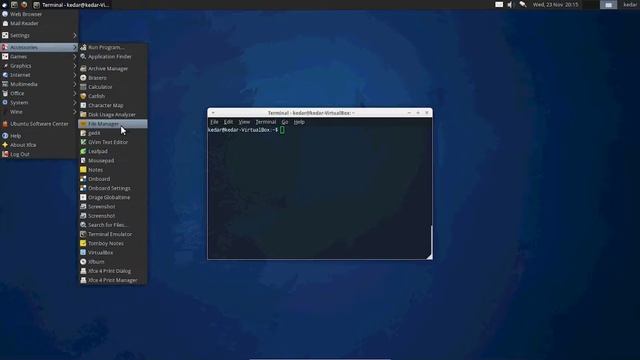Open terminal window menu button in titlebar

pos(213,113)
